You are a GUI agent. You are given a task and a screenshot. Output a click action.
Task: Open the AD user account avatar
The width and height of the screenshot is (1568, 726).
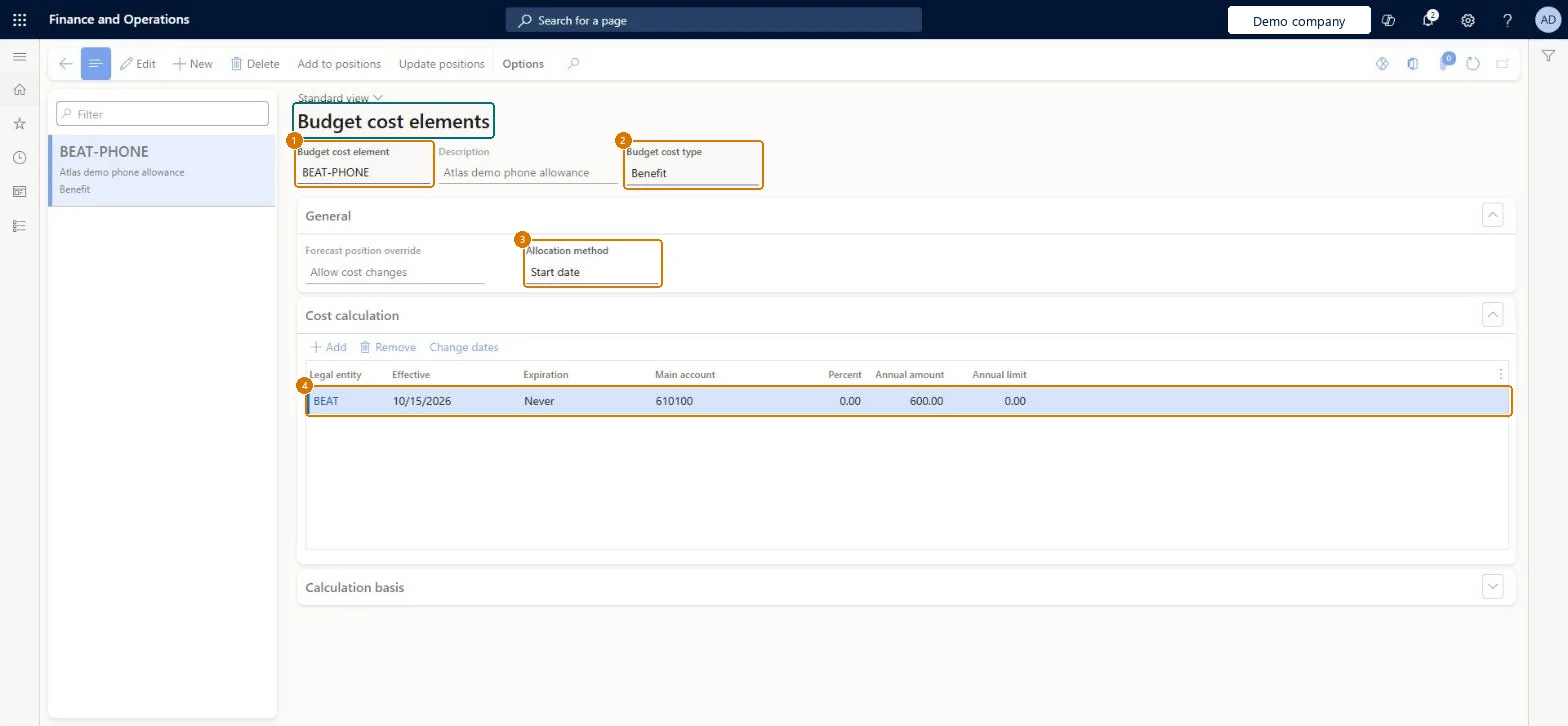pyautogui.click(x=1547, y=20)
